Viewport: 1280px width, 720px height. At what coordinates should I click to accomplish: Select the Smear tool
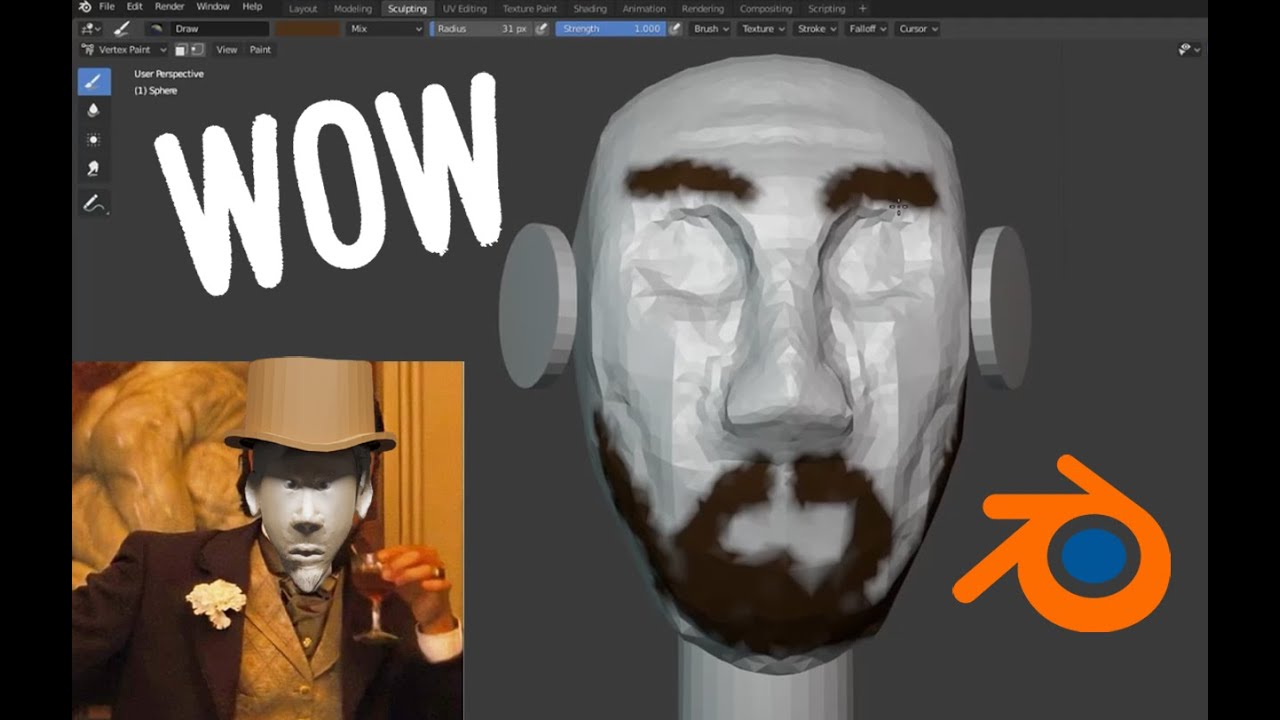click(x=94, y=169)
